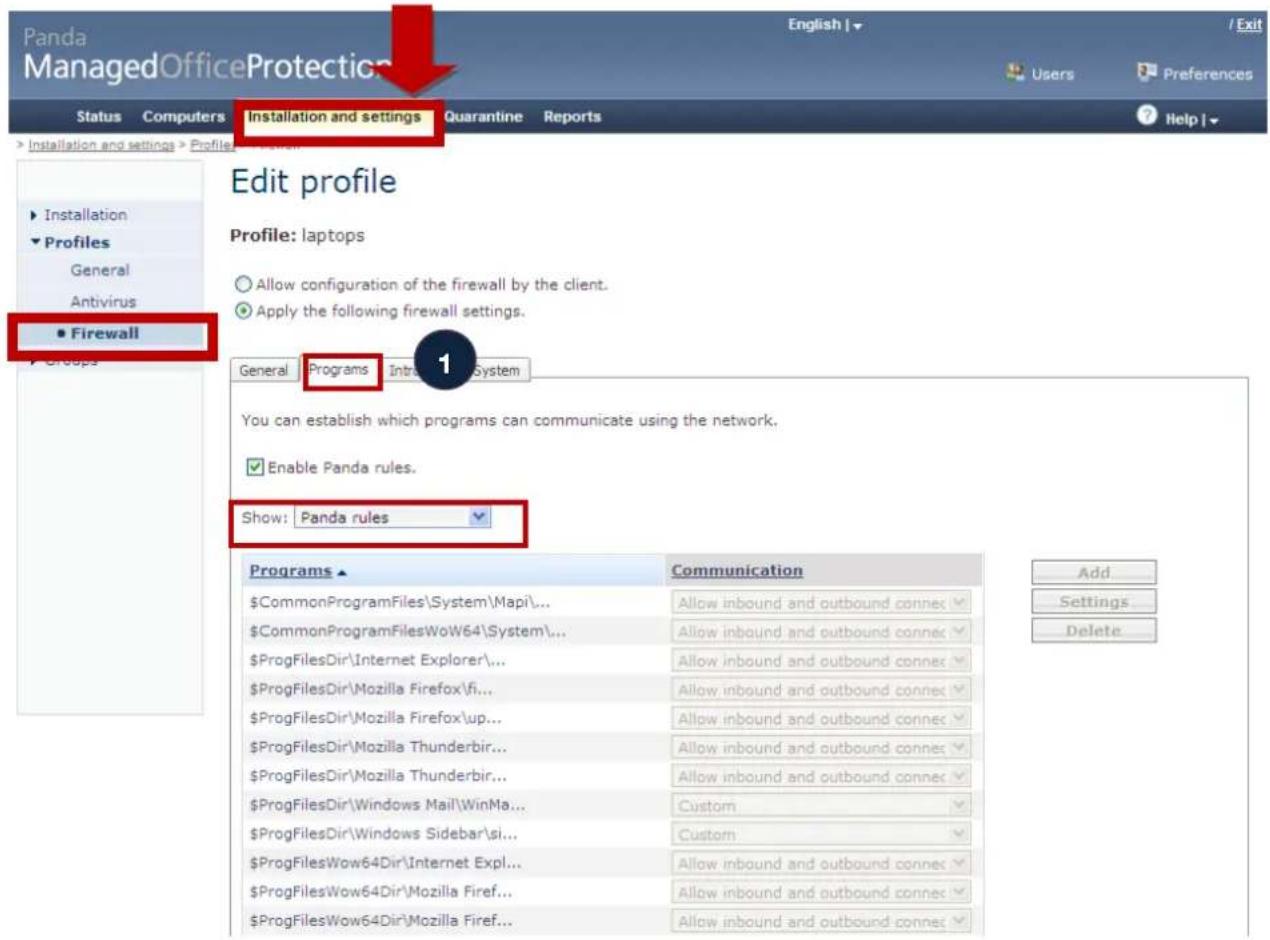Viewport: 1270px width, 940px height.
Task: Select Firewall in the sidebar
Action: point(104,333)
